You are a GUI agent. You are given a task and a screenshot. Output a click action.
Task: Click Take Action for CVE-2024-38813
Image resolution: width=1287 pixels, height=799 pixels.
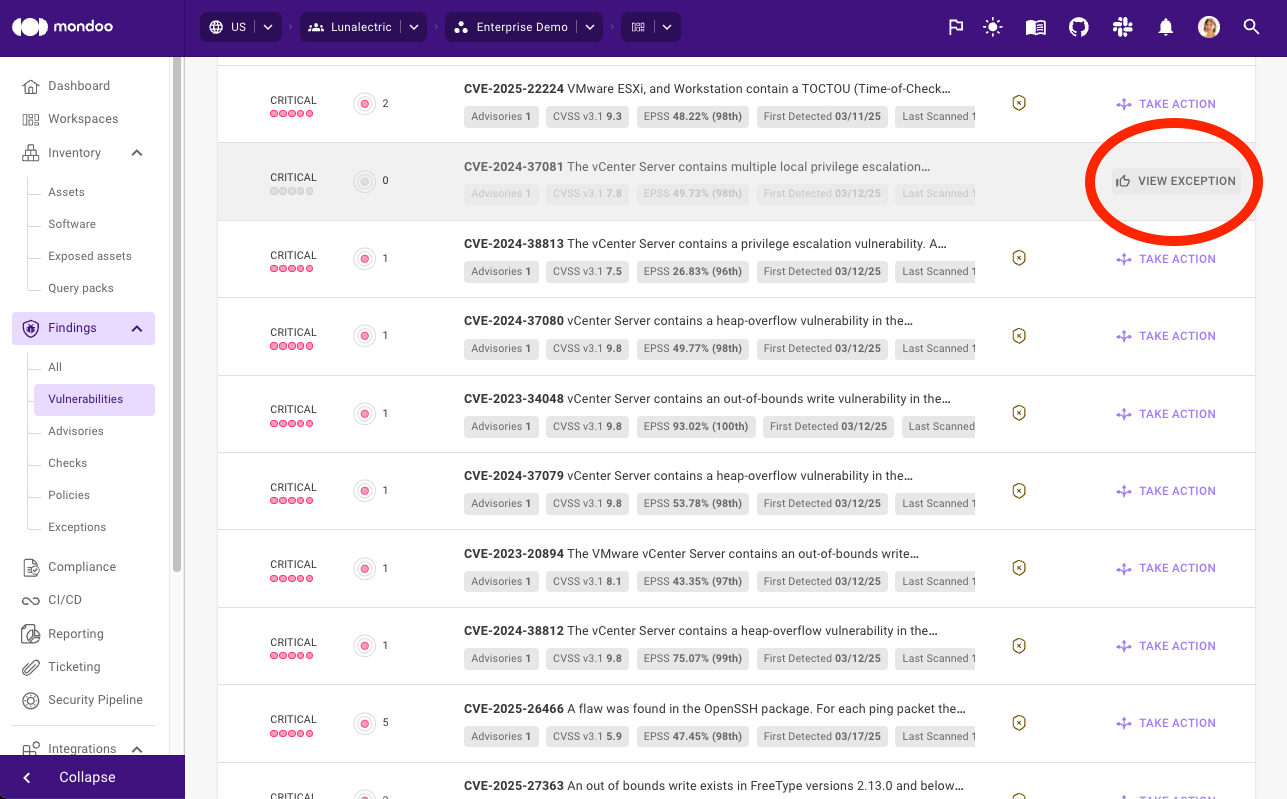[1166, 259]
